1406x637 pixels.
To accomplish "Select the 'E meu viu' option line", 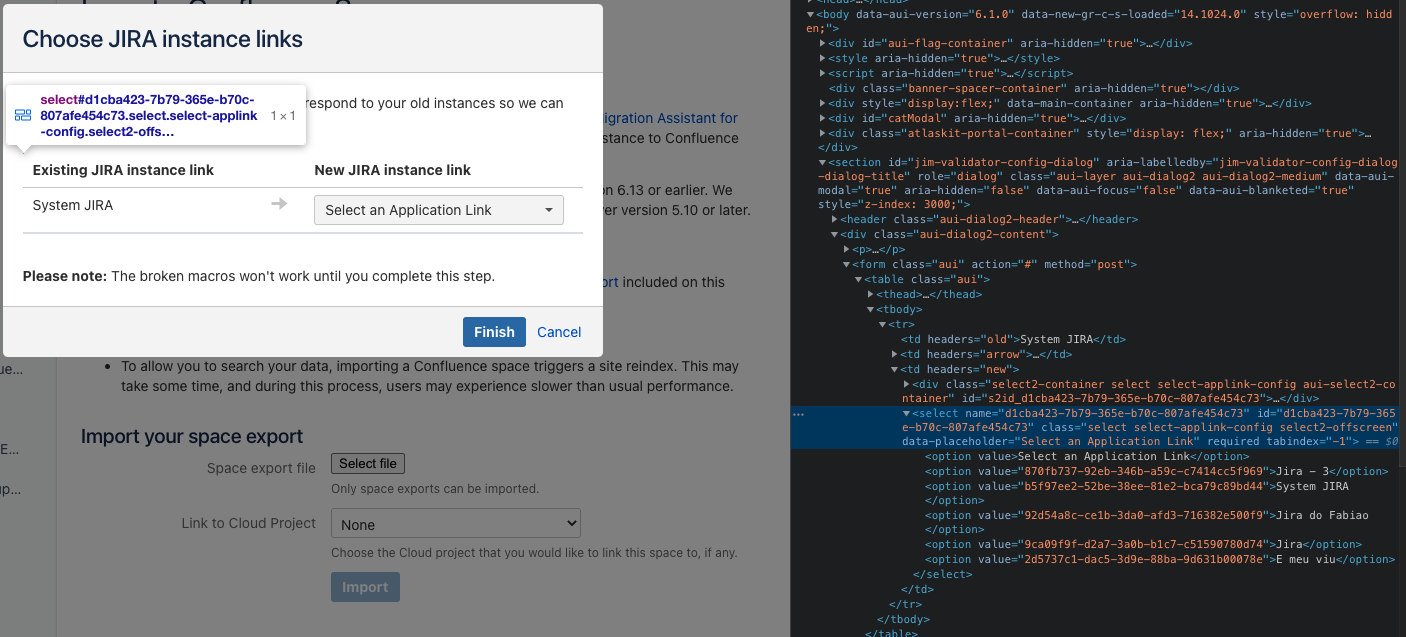I will click(x=1159, y=559).
